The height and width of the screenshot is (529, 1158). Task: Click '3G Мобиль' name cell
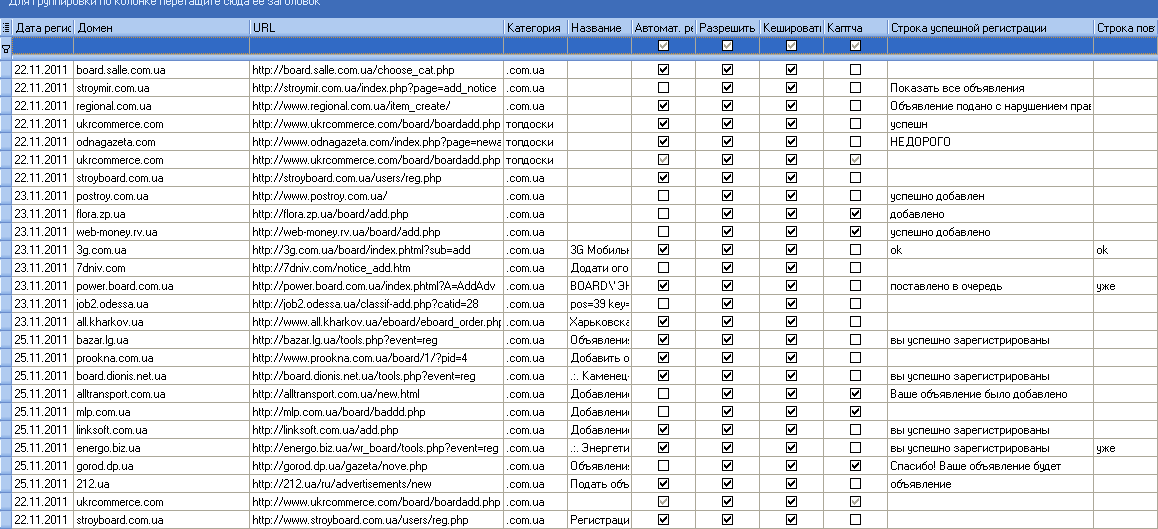tap(599, 250)
